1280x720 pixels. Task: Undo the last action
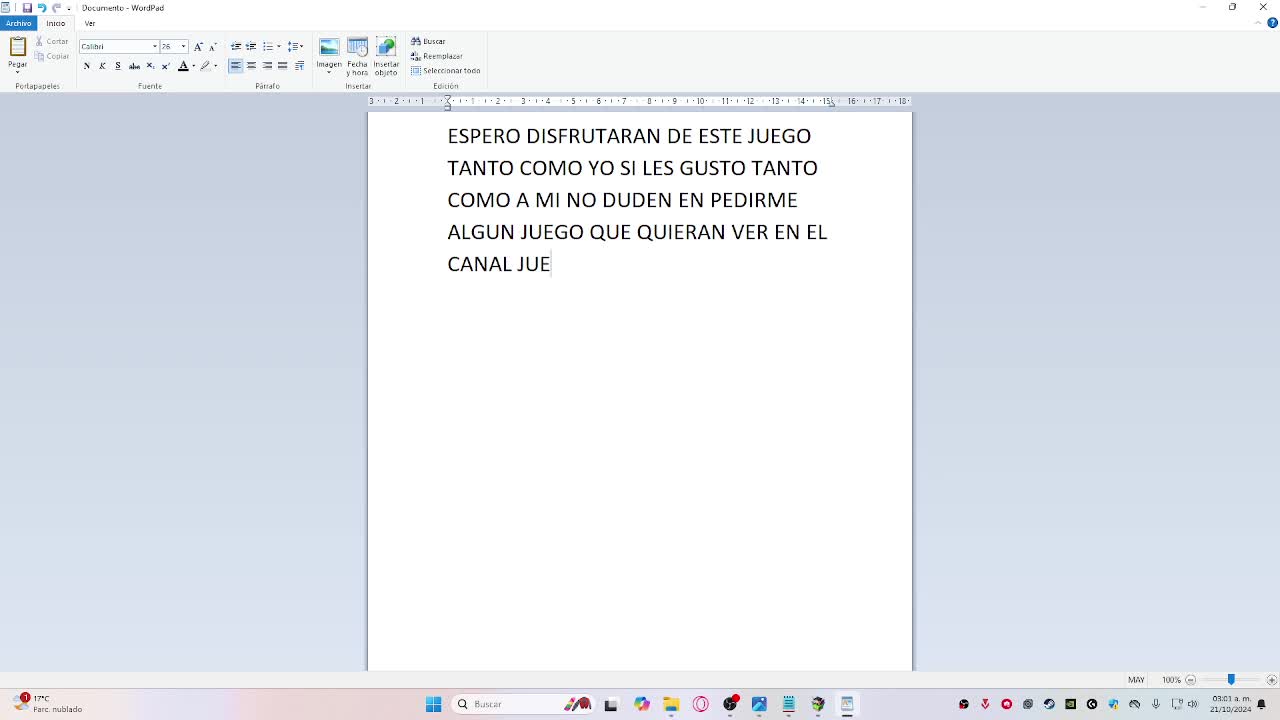point(42,8)
